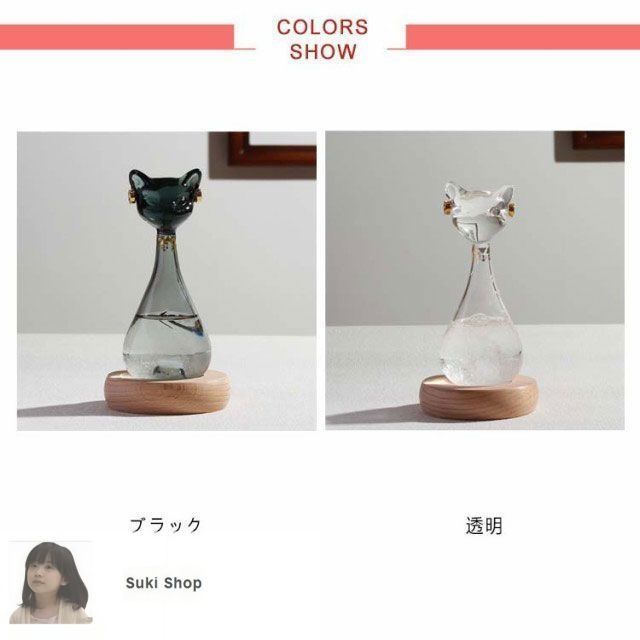Click the wooden base under clear cat
Screen dimensions: 640x640
click(x=479, y=397)
